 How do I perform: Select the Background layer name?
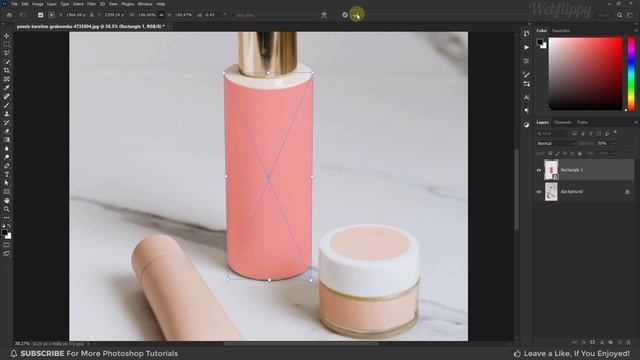(571, 192)
